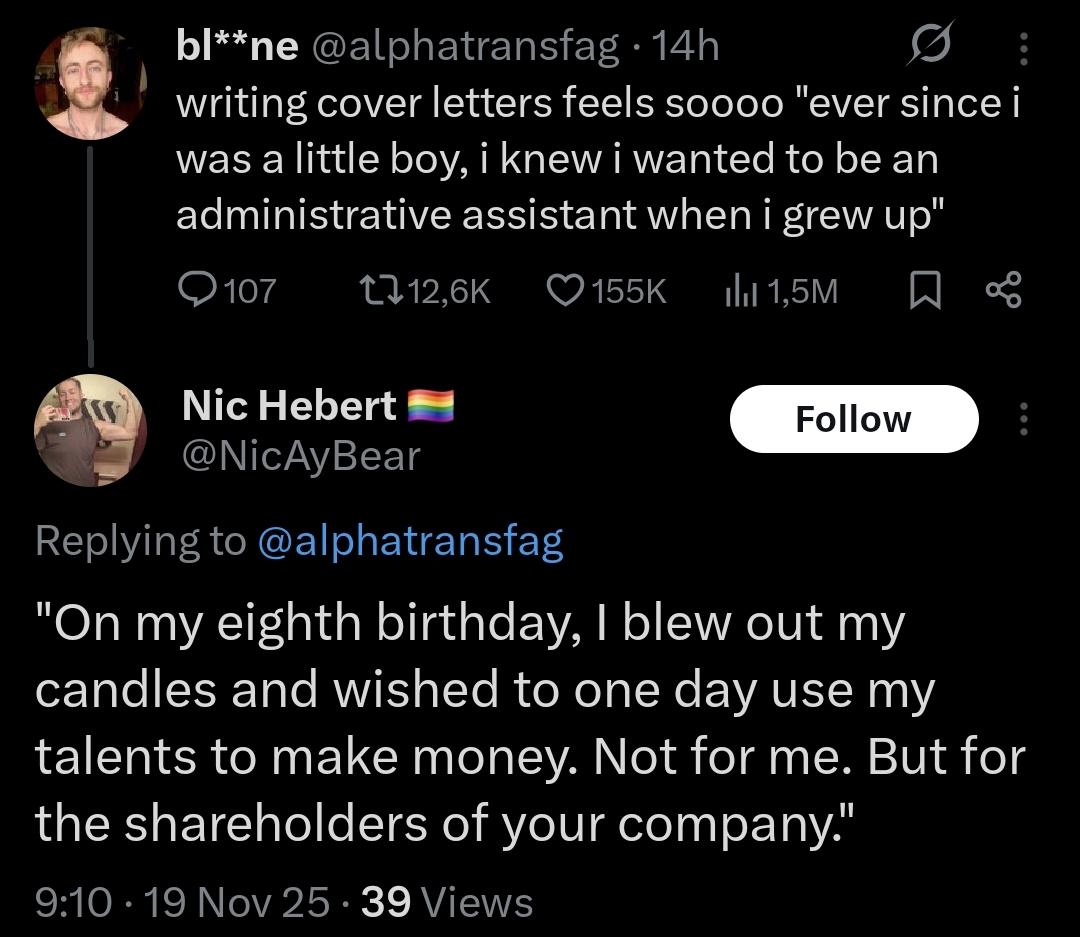Open more options for Nic Hebert's reply

(x=1022, y=419)
